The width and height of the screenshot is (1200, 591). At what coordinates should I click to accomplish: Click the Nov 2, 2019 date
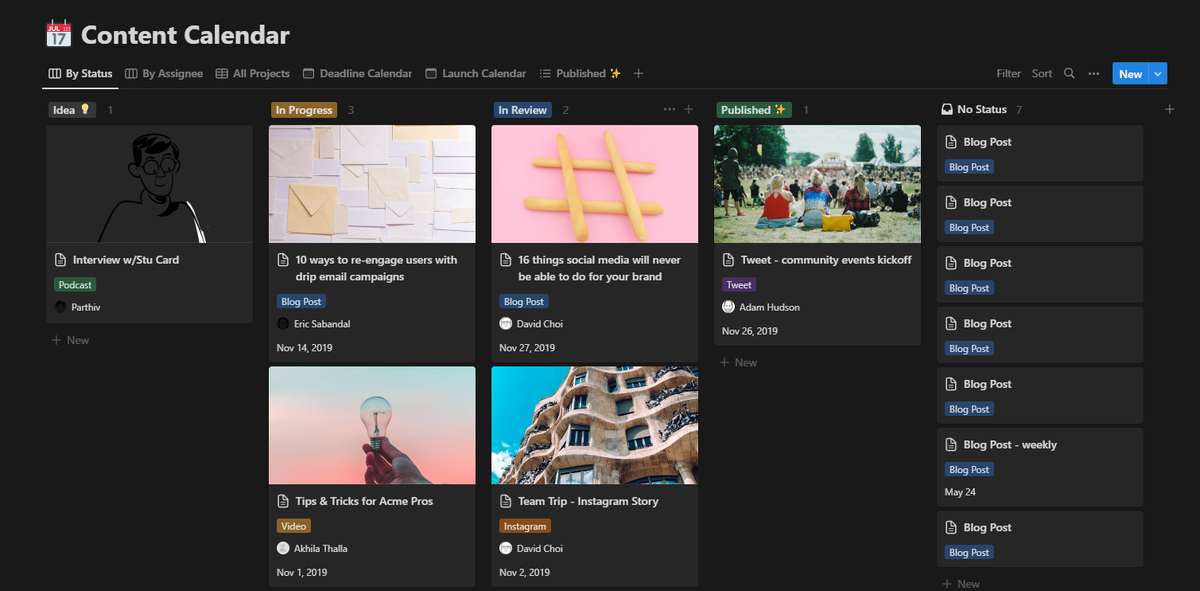click(525, 573)
